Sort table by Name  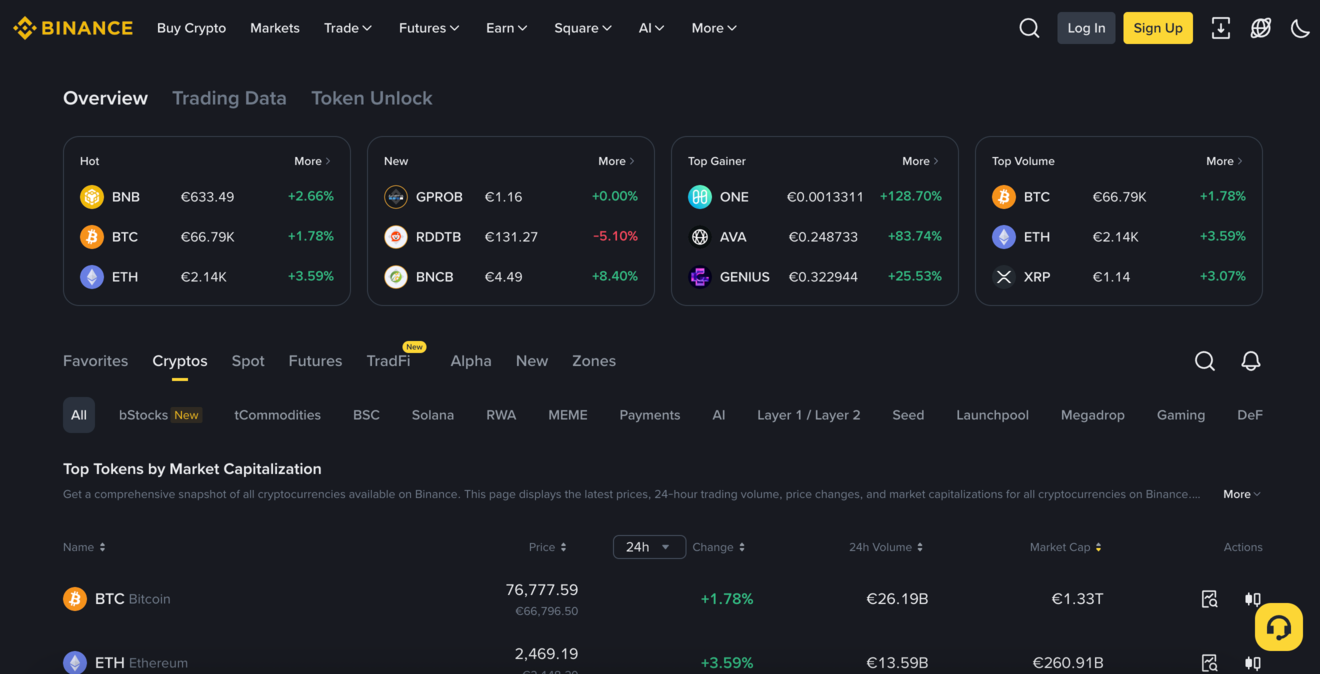coord(84,547)
